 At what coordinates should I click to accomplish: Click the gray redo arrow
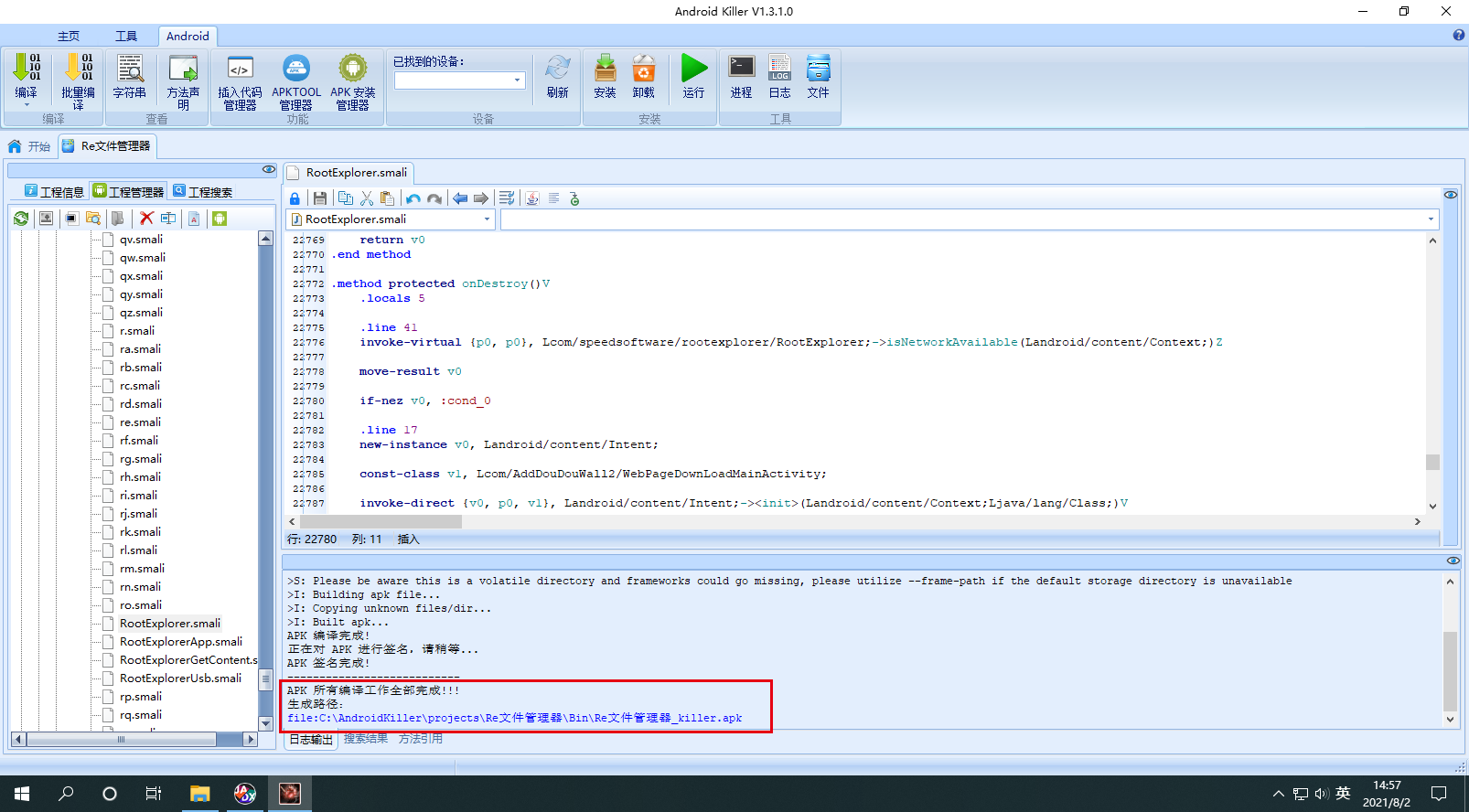pos(434,198)
